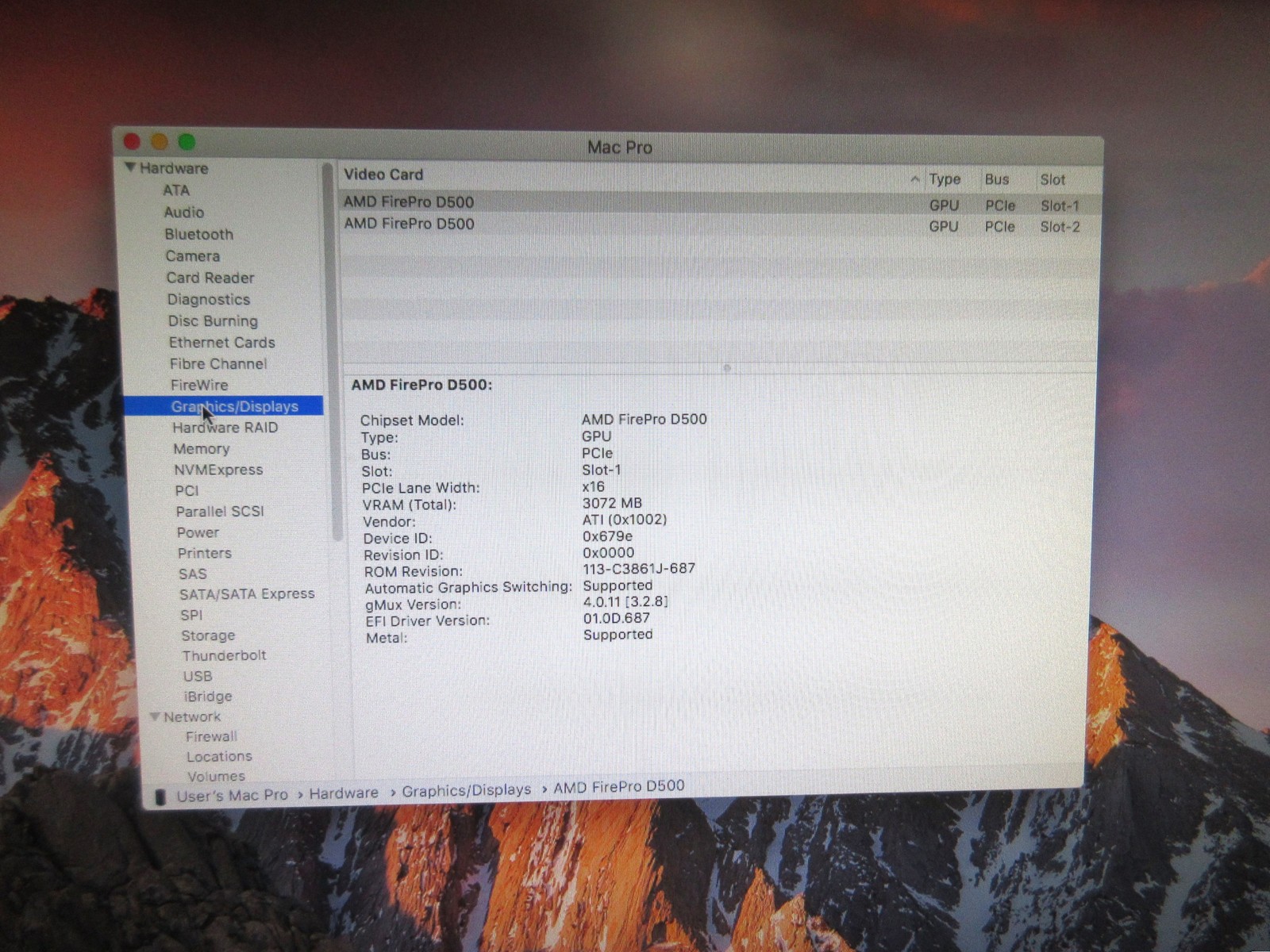Open the USB entry
This screenshot has height=952, width=1270.
click(198, 676)
